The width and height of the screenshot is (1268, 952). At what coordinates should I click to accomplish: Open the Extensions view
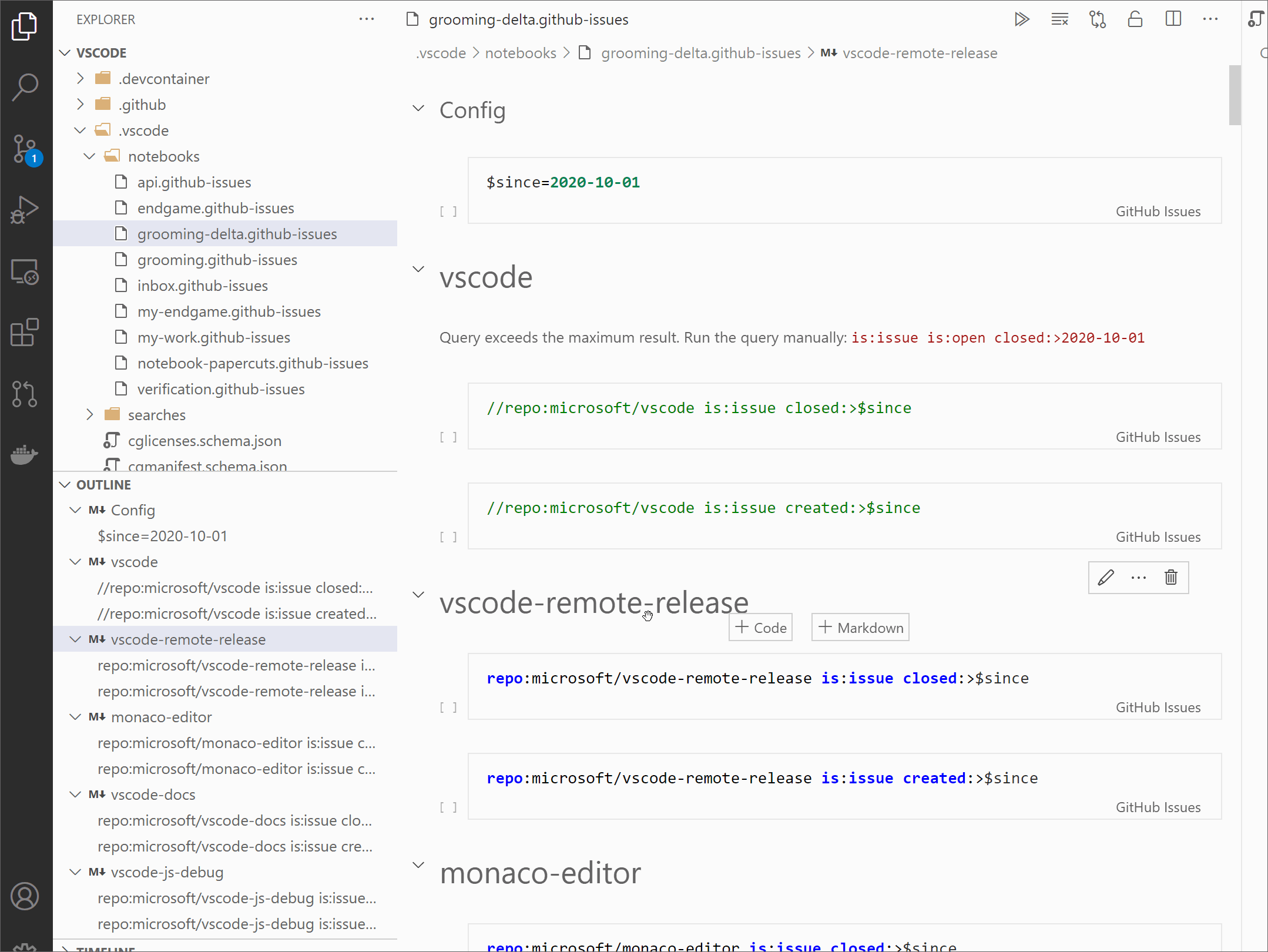[25, 333]
